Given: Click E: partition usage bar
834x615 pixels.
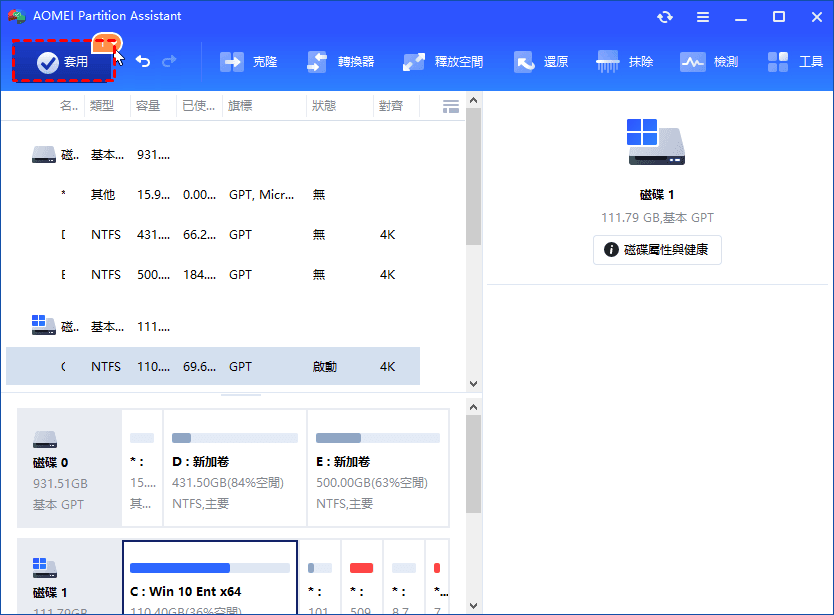Looking at the screenshot, I should pos(378,438).
